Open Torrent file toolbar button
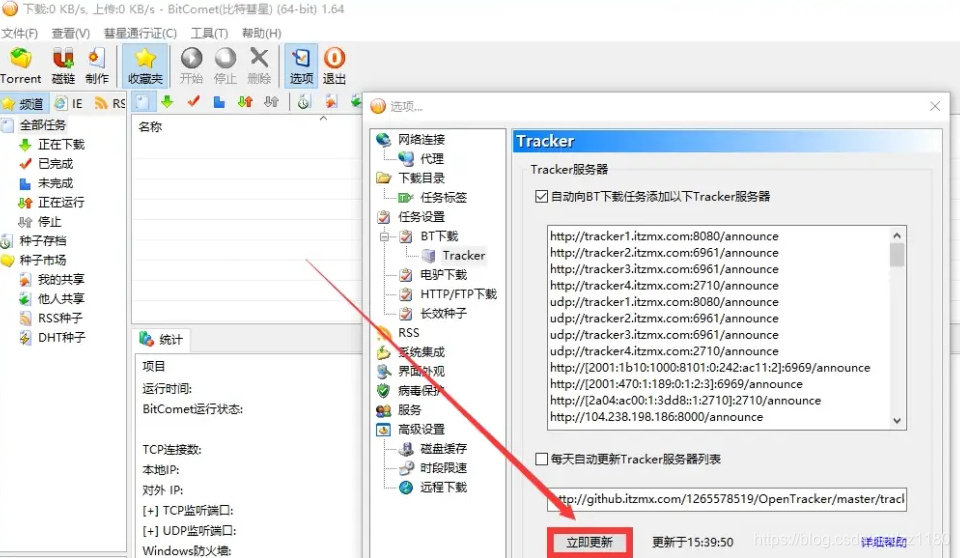Screen dimensions: 960x558 click(21, 66)
